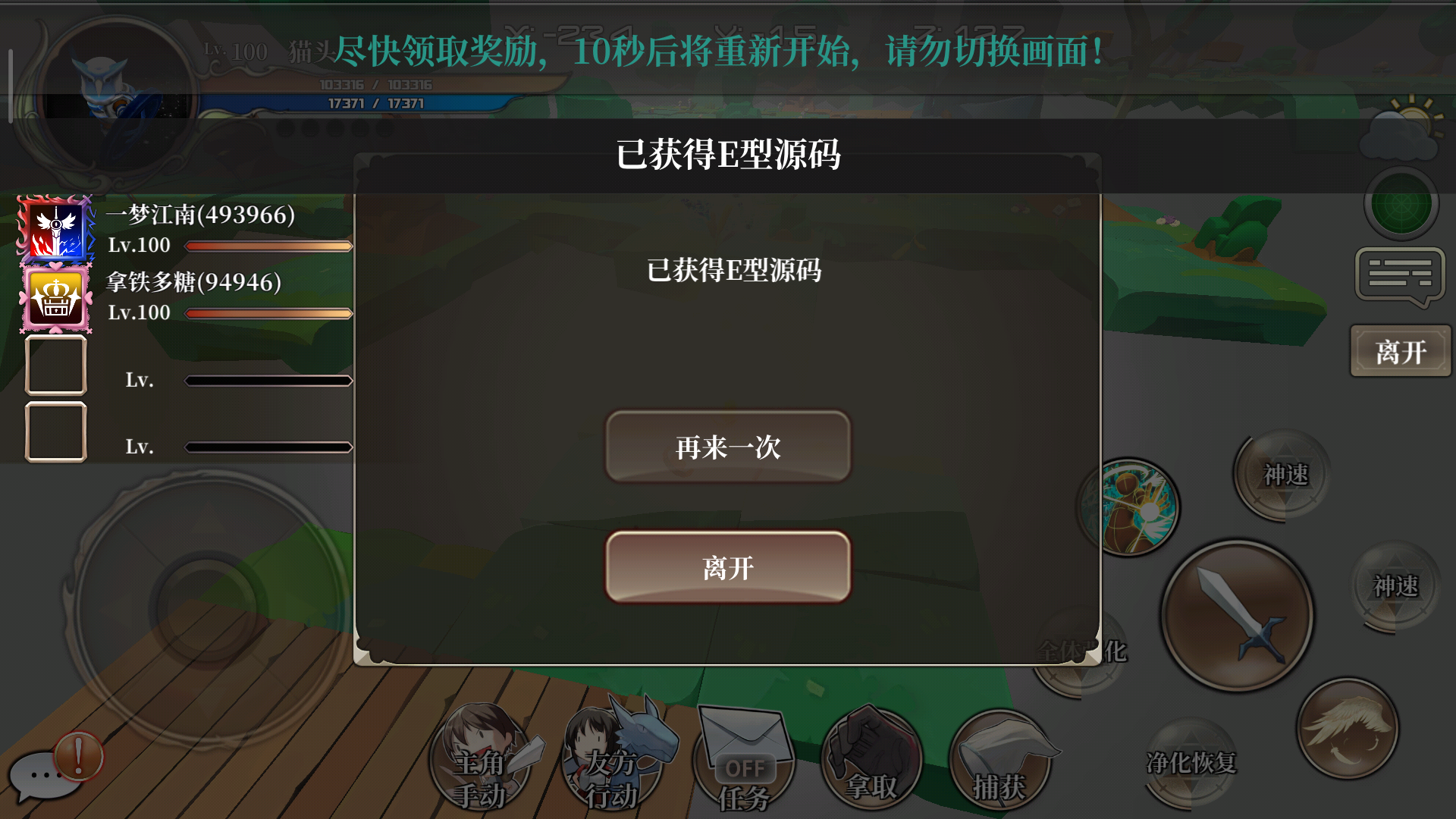Open the chat log speech-lines icon
1456x819 pixels.
(x=1400, y=277)
